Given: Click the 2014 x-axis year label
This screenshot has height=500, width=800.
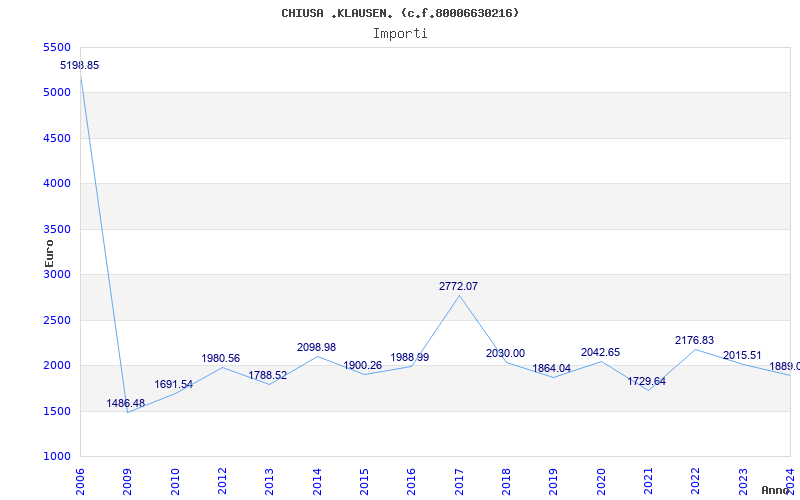Looking at the screenshot, I should 317,481.
